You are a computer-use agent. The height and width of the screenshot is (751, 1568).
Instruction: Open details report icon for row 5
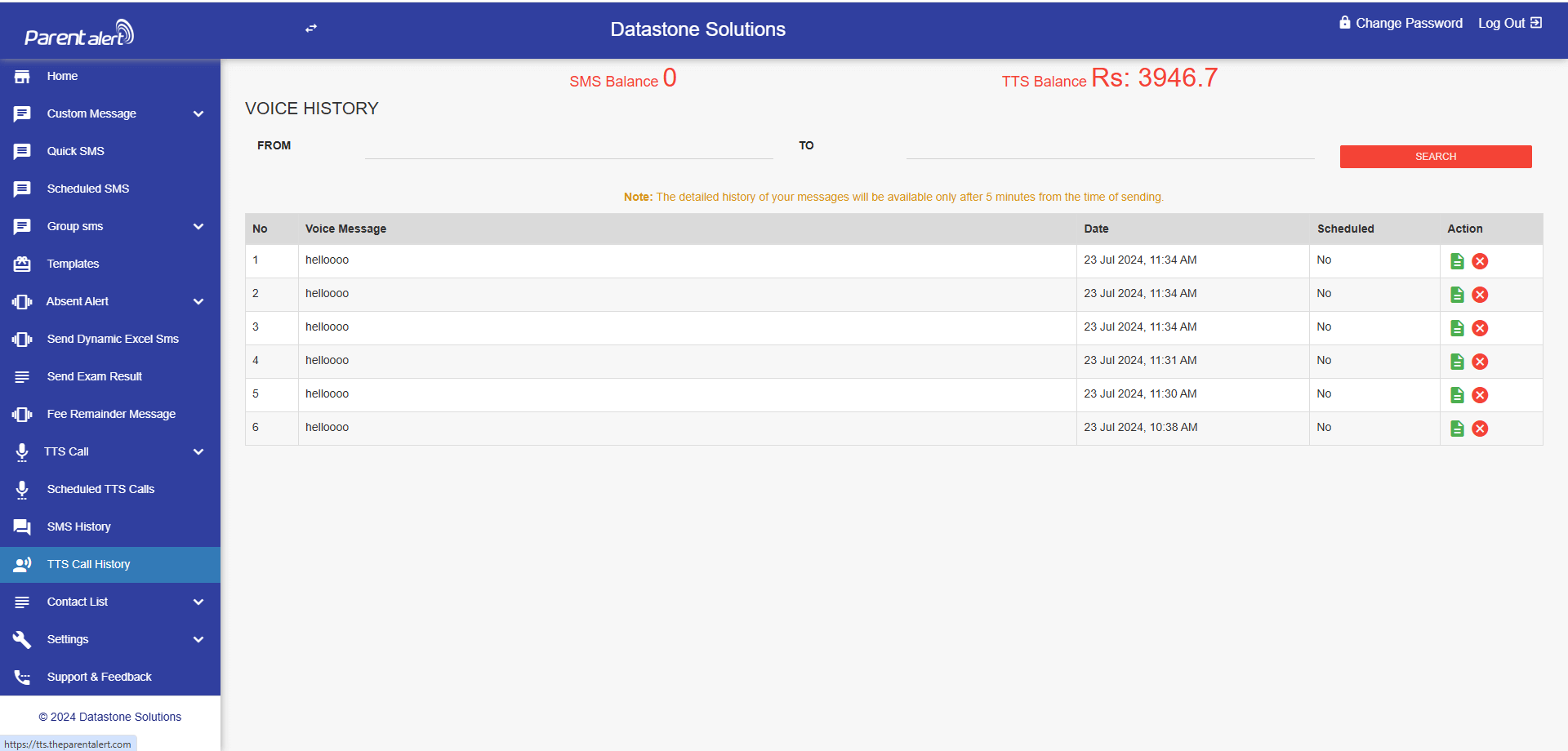(x=1457, y=395)
